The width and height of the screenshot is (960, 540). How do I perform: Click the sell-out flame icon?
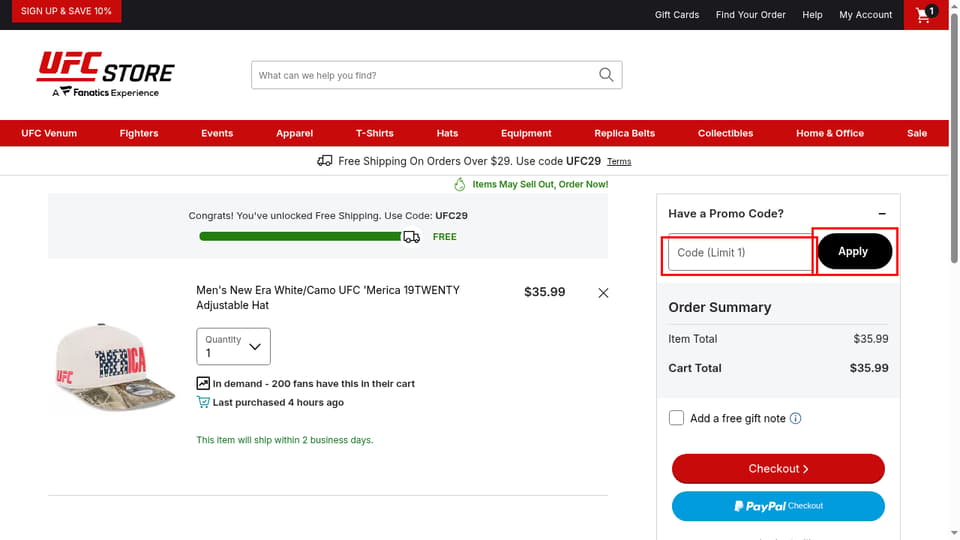click(x=460, y=184)
